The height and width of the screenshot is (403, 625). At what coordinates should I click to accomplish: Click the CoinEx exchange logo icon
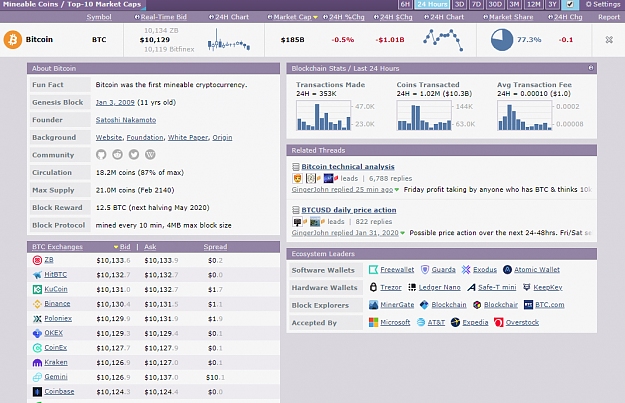point(37,348)
